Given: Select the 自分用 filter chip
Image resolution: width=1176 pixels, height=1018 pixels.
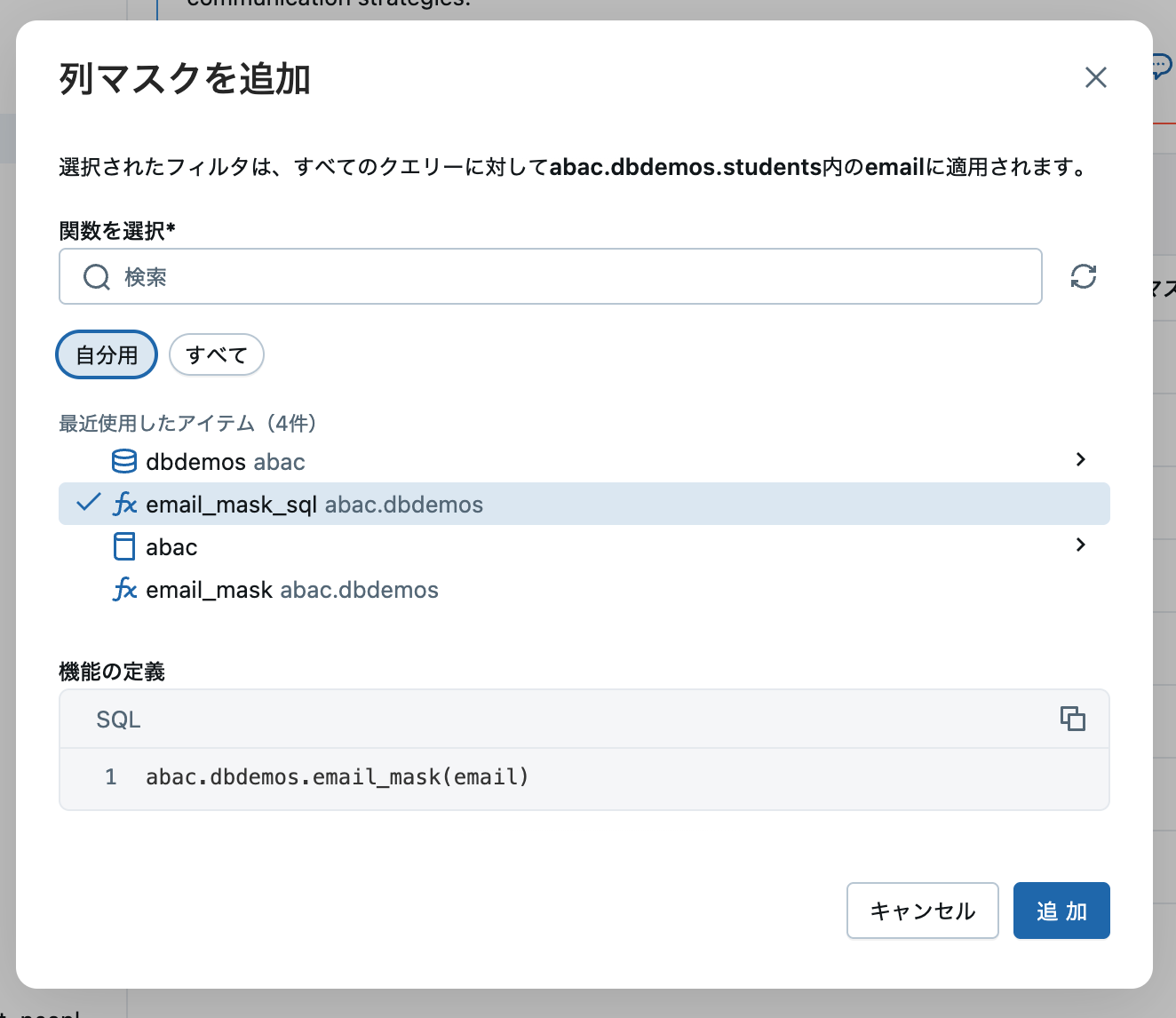Looking at the screenshot, I should pyautogui.click(x=106, y=354).
